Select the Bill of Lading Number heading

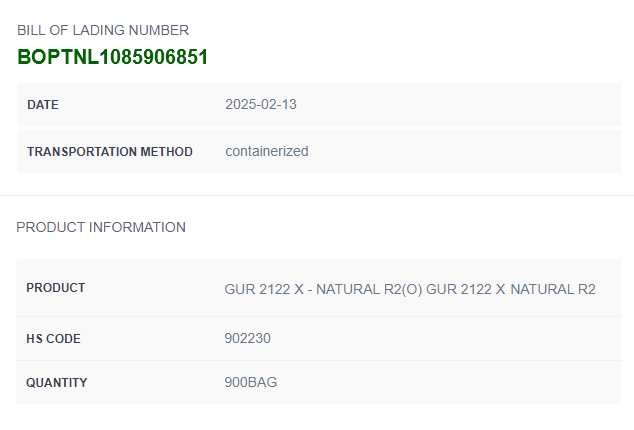[x=103, y=30]
